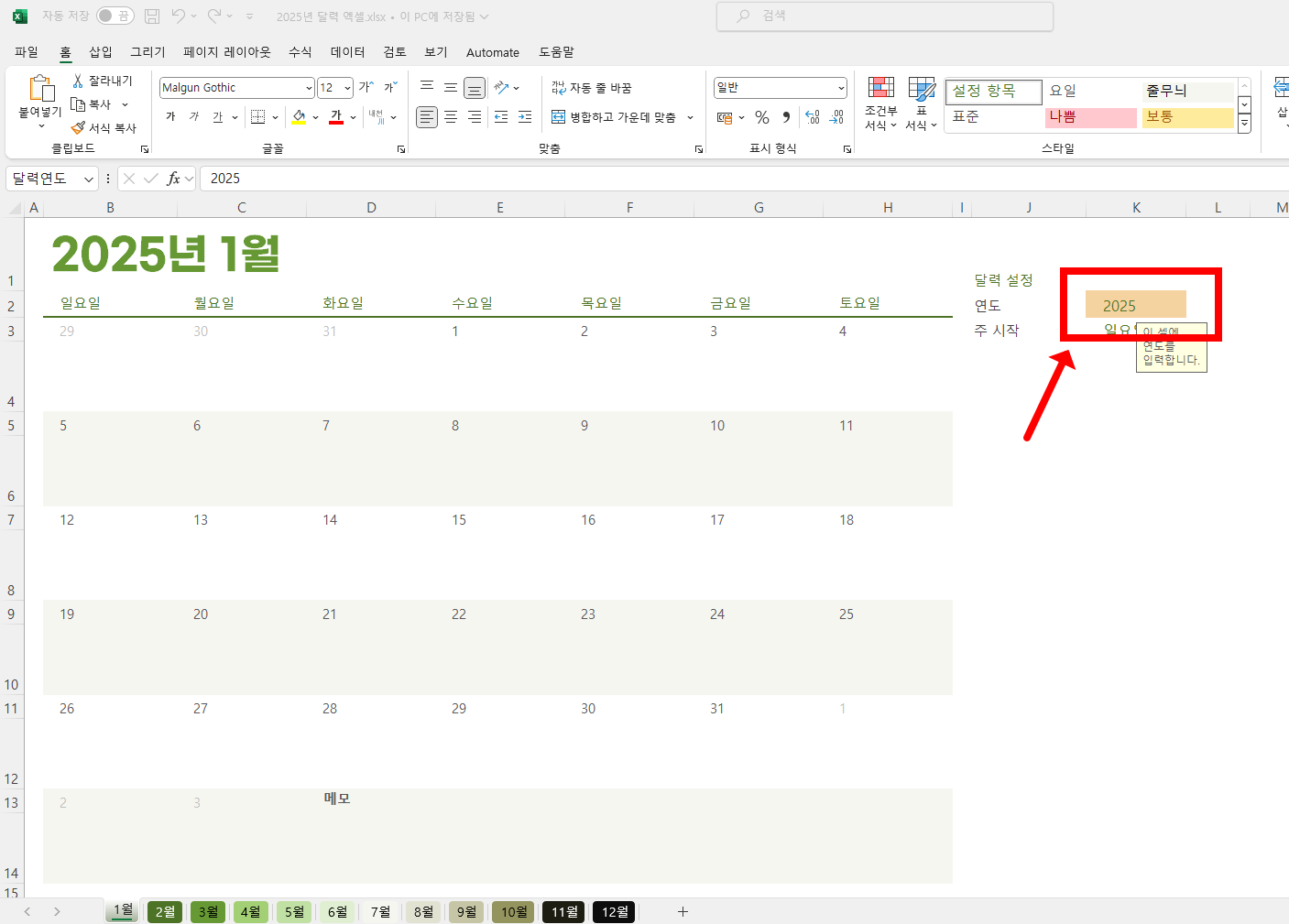Select the year cell containing 2025
Viewport: 1289px width, 924px height.
point(1135,305)
